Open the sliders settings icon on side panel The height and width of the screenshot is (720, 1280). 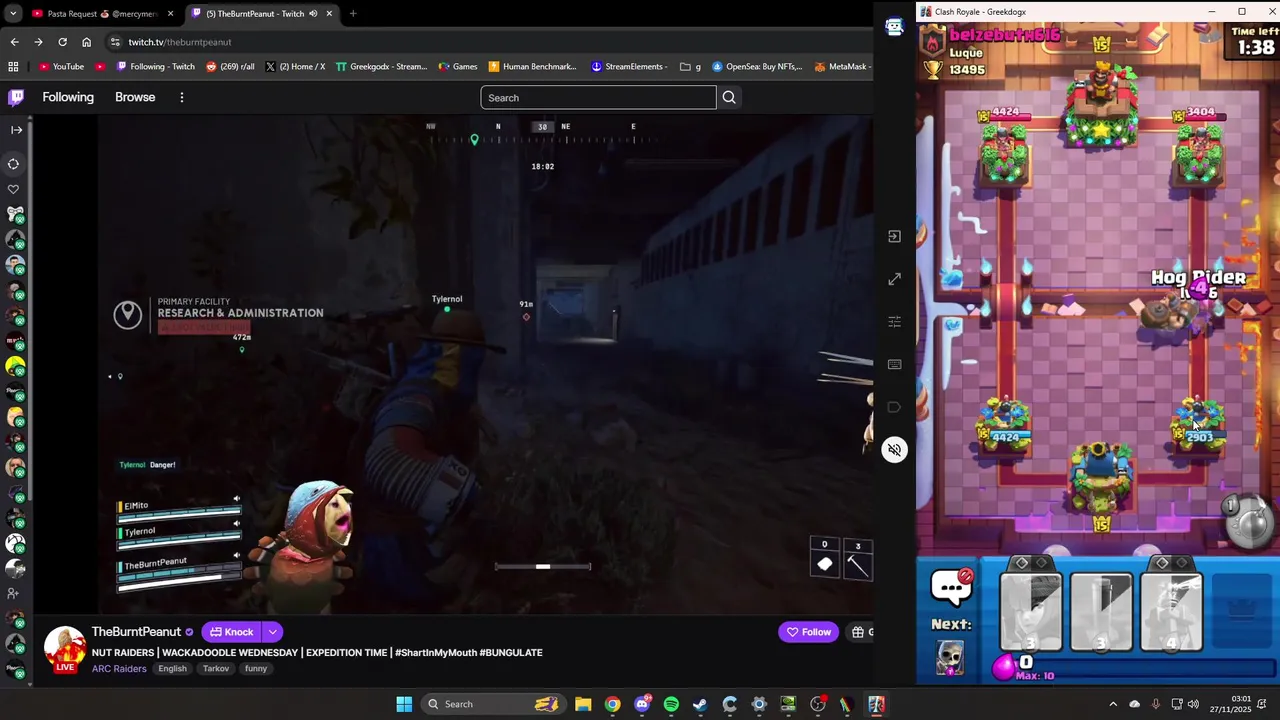tap(894, 322)
